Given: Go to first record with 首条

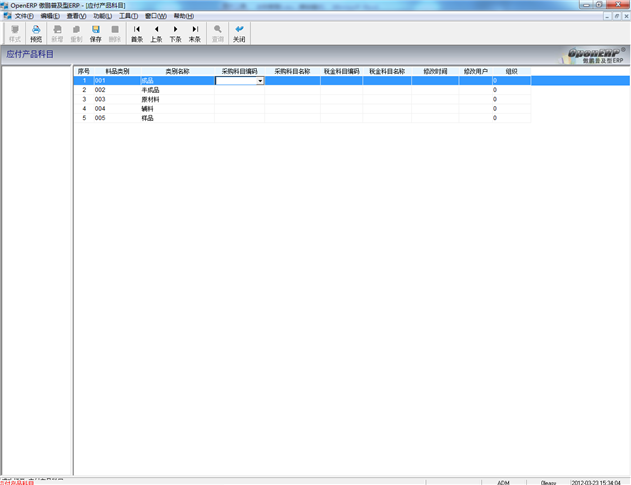Looking at the screenshot, I should pos(137,33).
